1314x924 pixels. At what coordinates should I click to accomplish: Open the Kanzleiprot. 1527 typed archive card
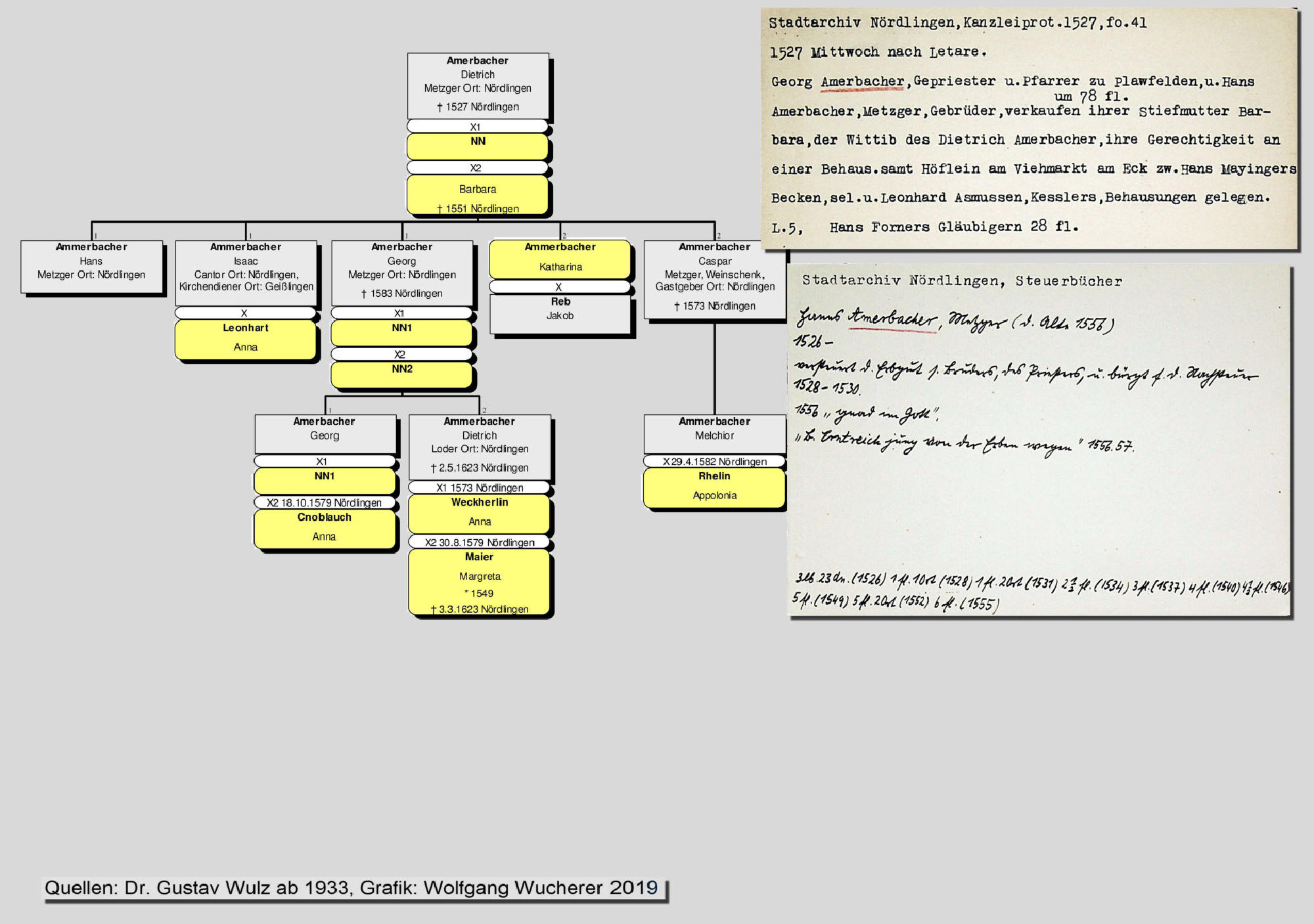point(1030,128)
